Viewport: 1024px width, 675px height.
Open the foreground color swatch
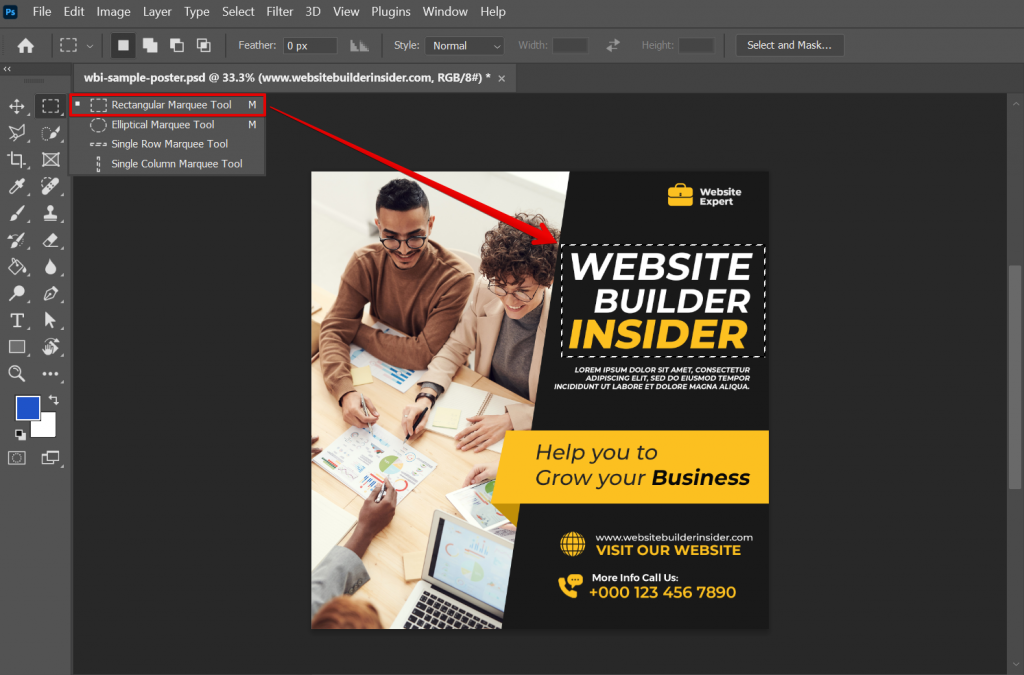pos(30,407)
